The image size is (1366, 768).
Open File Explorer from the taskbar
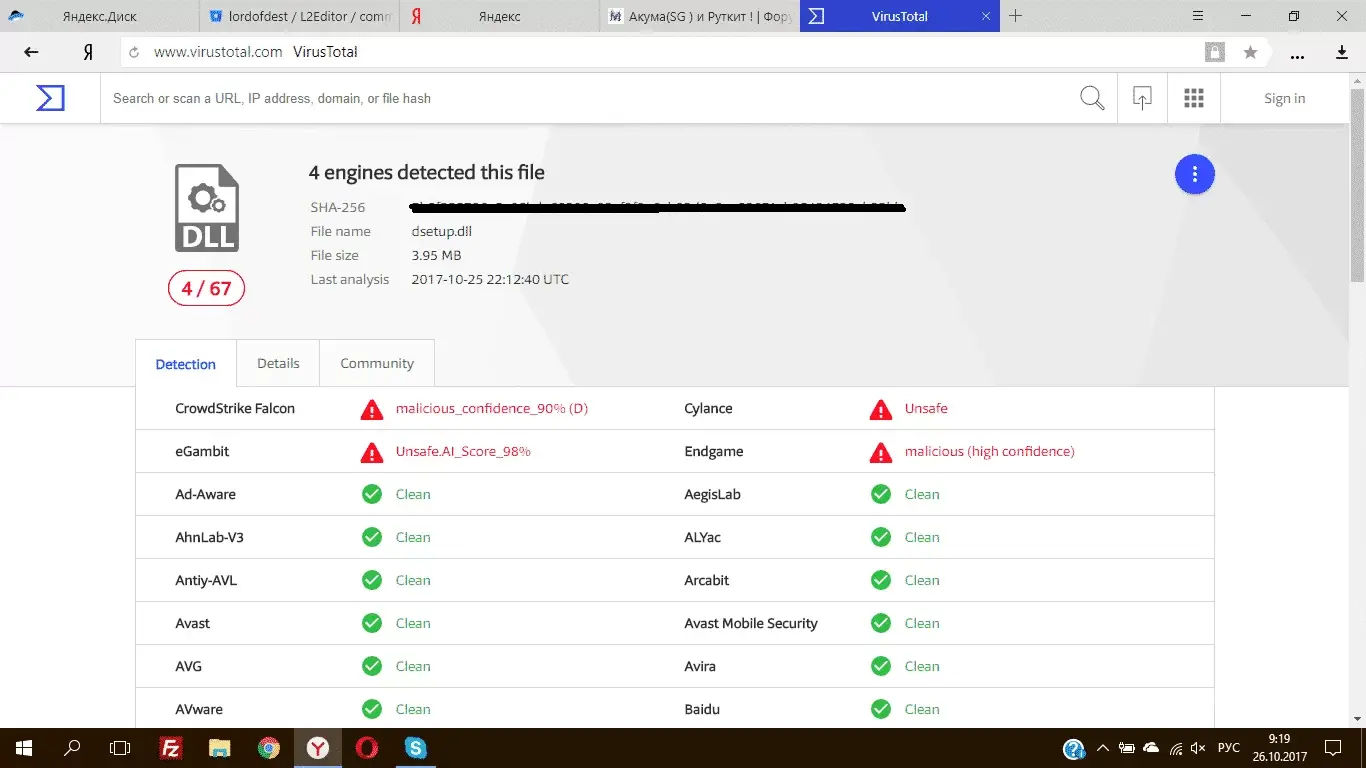pos(220,747)
